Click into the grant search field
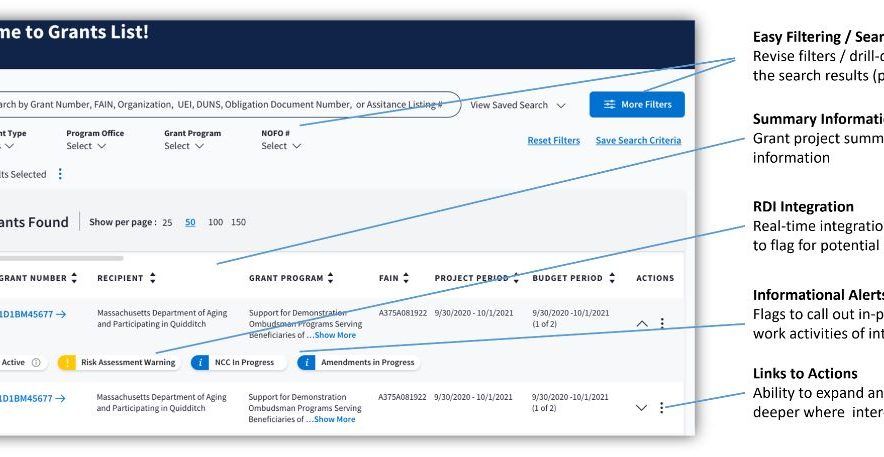Screen dimensions: 884x457 pyautogui.click(x=220, y=105)
